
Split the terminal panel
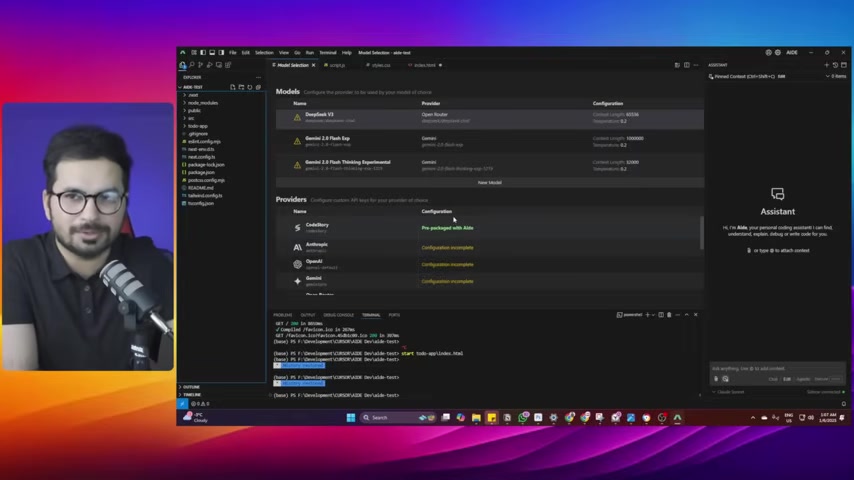click(x=661, y=315)
